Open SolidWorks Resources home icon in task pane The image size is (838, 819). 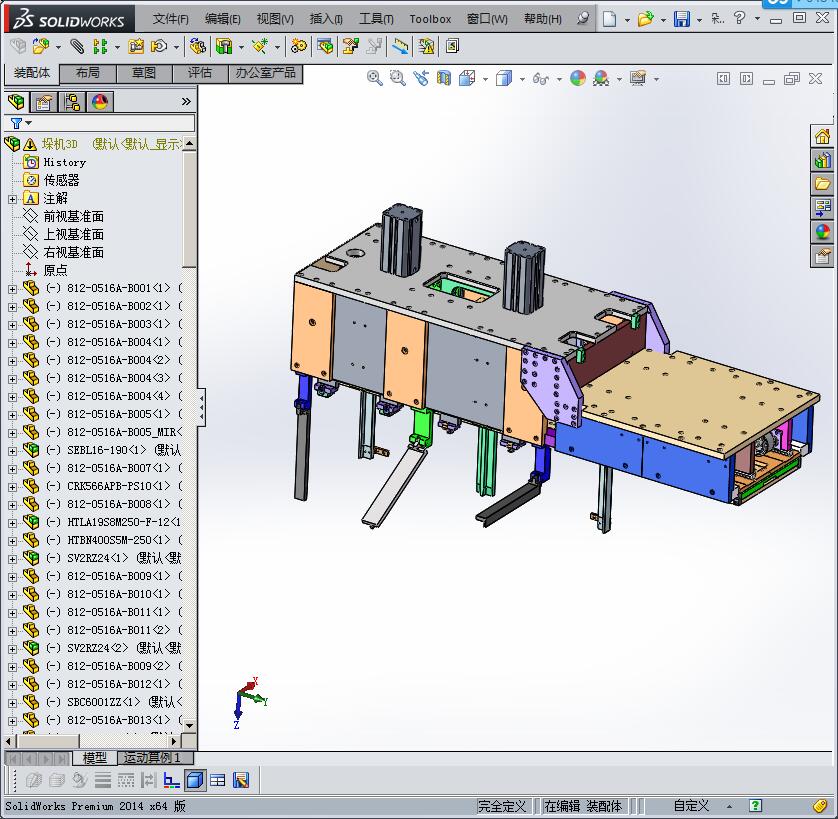point(822,137)
